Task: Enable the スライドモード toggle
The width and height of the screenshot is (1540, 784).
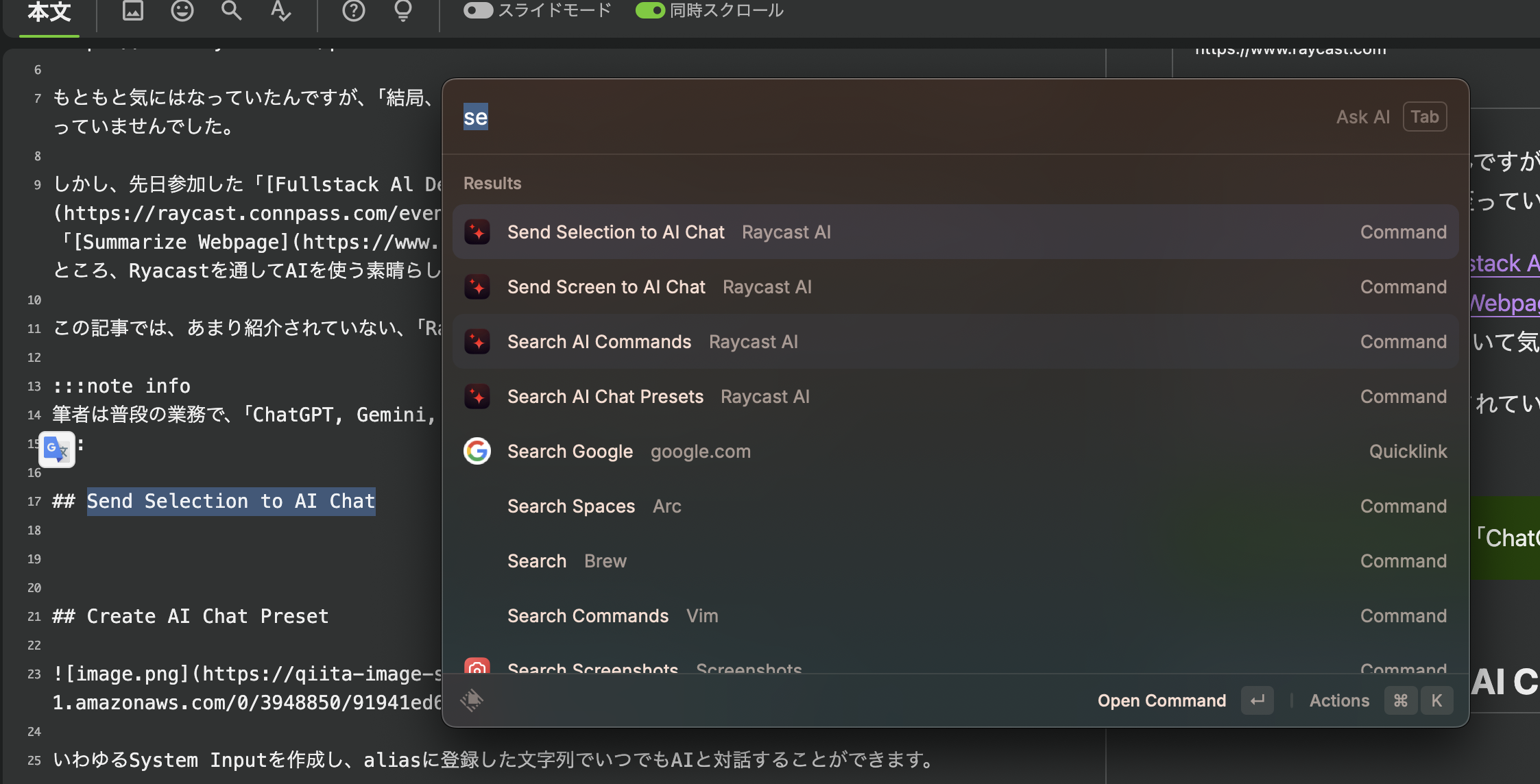Action: (478, 10)
